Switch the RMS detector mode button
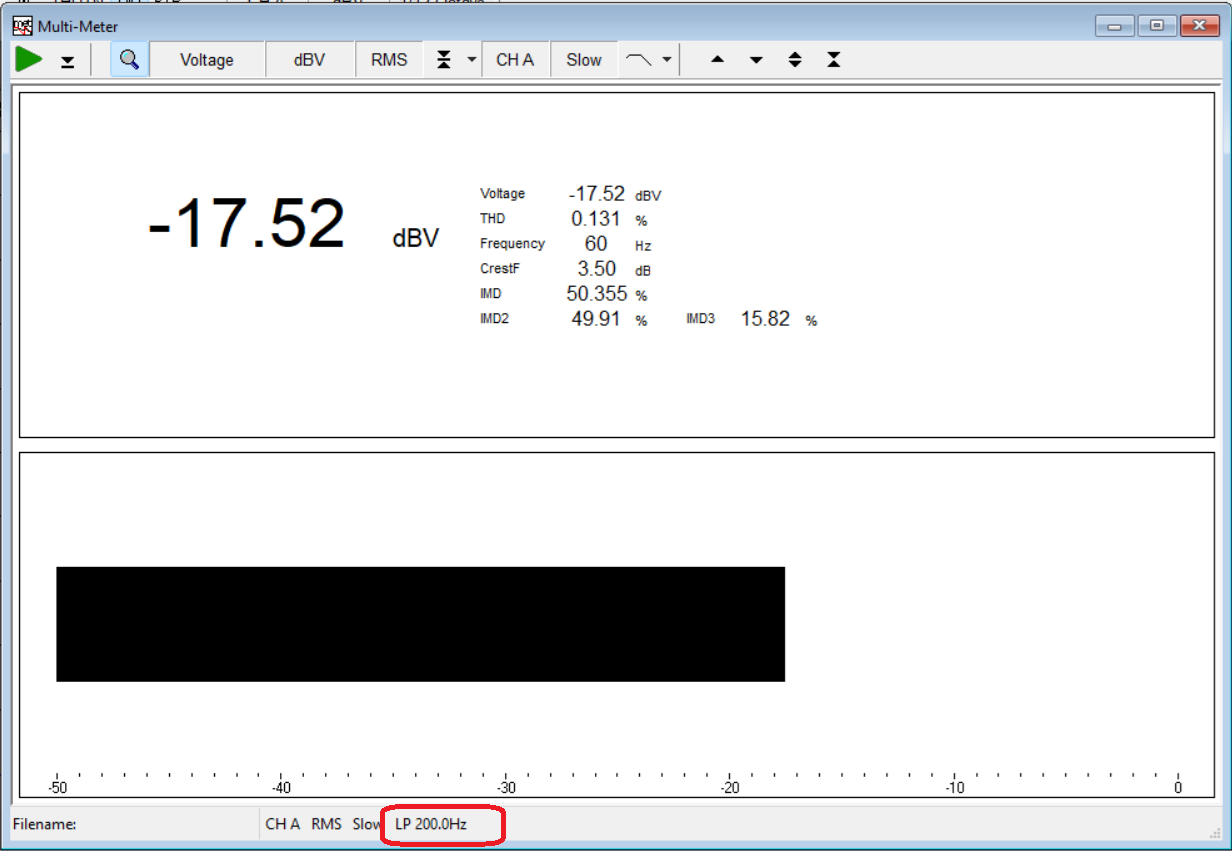1232x851 pixels. click(x=389, y=60)
